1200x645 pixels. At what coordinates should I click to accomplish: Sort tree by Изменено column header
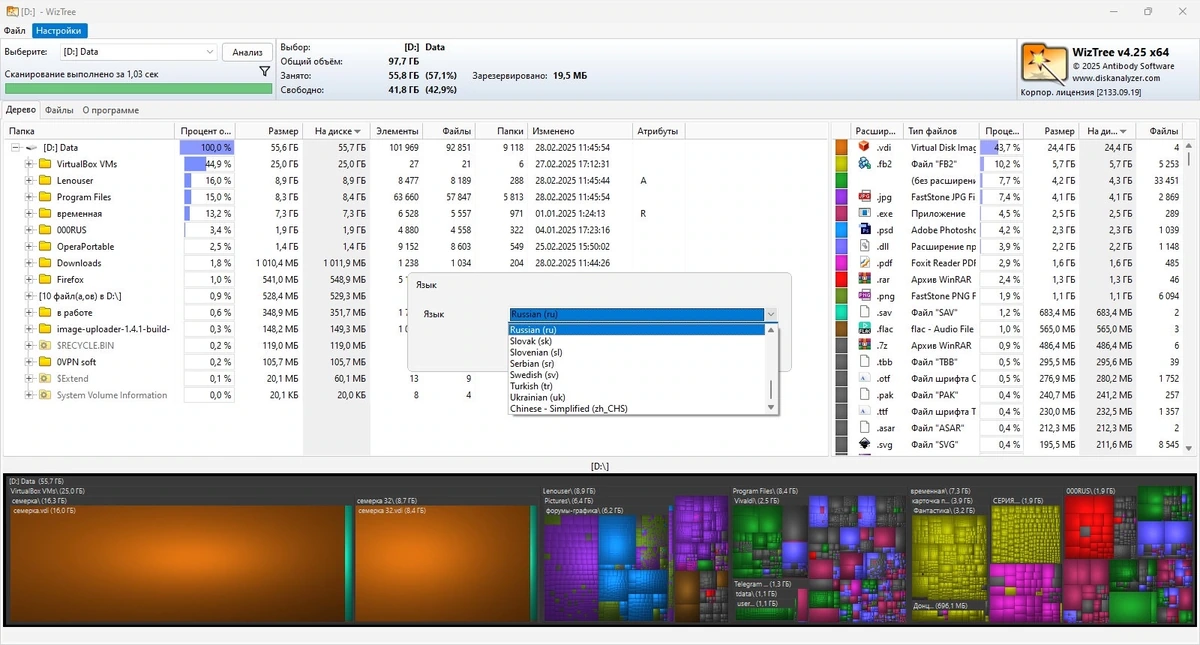(x=580, y=131)
